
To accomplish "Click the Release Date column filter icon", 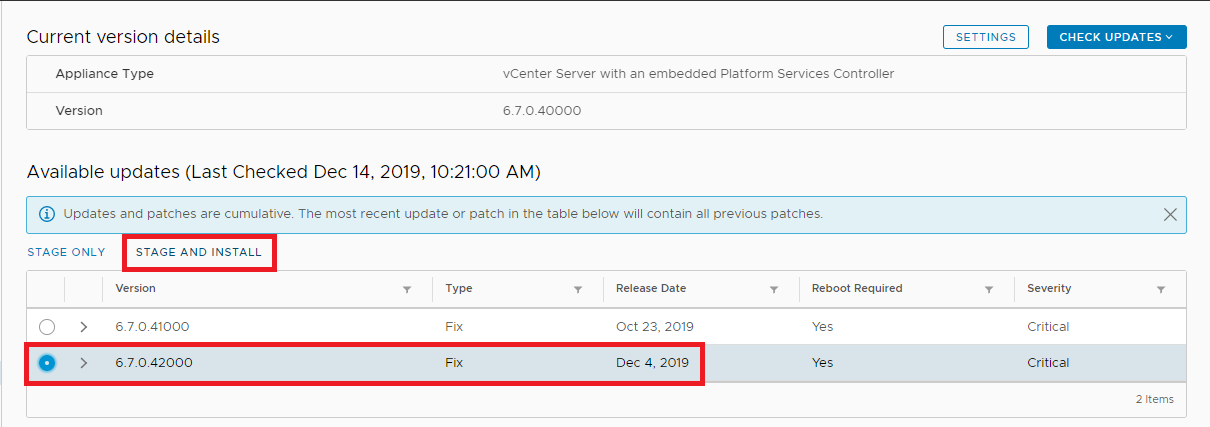I will tap(773, 290).
